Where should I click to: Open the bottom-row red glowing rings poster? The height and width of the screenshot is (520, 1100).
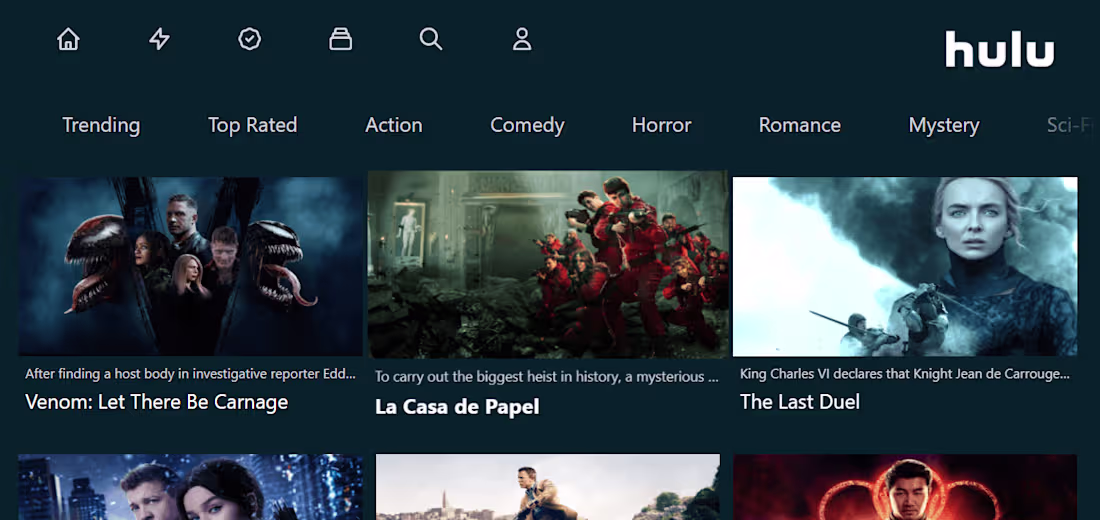pos(905,487)
